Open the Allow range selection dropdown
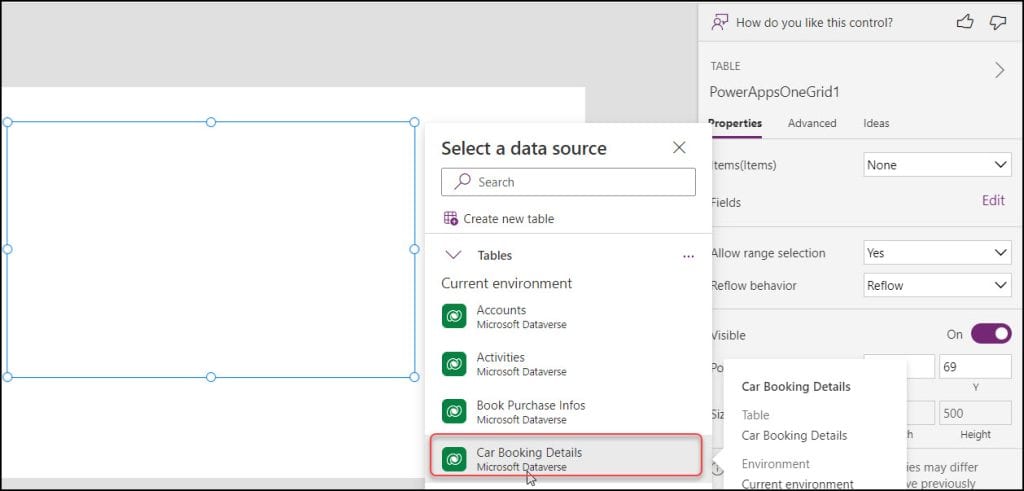 pyautogui.click(x=937, y=253)
